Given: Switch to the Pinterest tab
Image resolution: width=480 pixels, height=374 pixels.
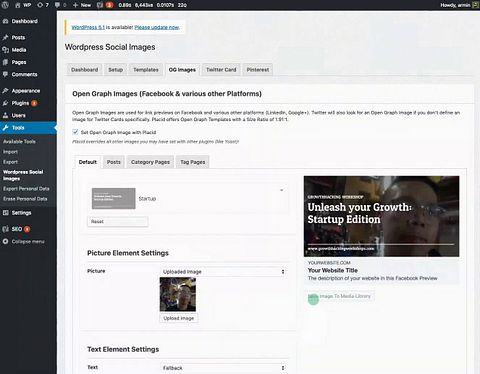Looking at the screenshot, I should coord(258,70).
